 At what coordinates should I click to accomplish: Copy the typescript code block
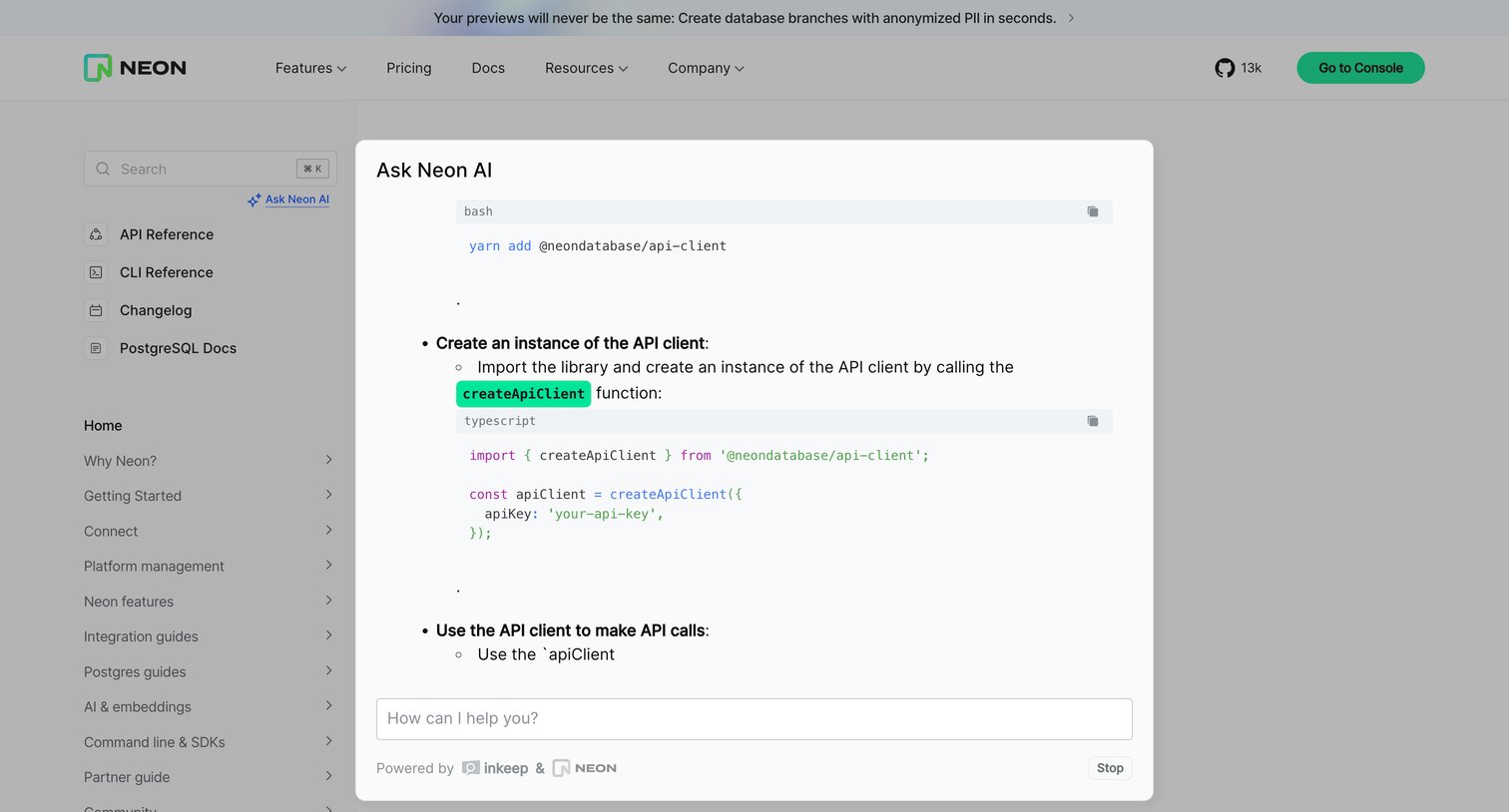(x=1093, y=421)
